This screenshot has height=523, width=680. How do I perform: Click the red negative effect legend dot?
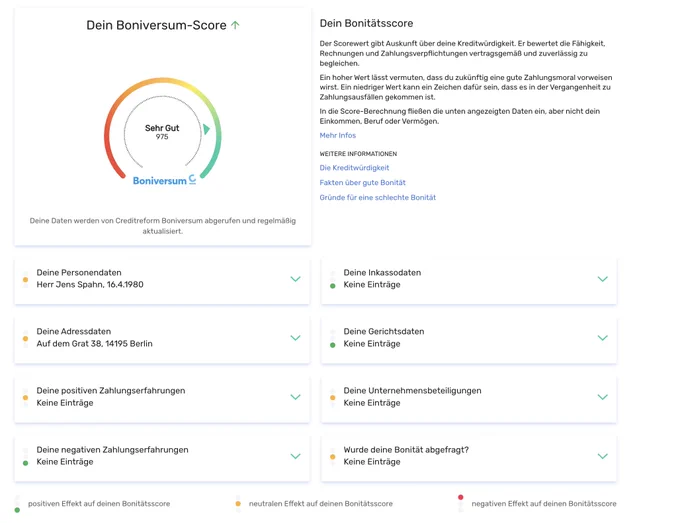[x=461, y=497]
